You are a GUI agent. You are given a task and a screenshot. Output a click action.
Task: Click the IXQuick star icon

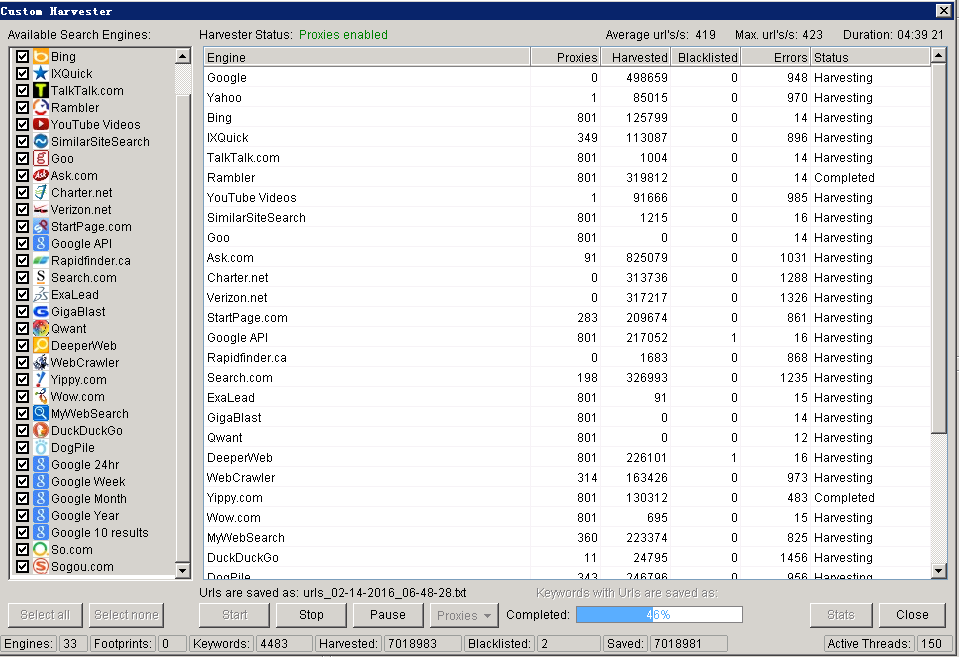[41, 73]
